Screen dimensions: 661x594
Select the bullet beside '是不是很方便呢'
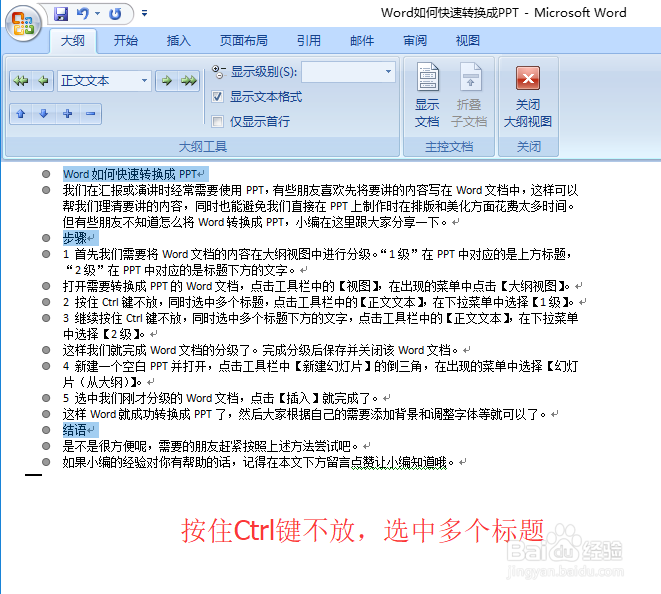46,446
